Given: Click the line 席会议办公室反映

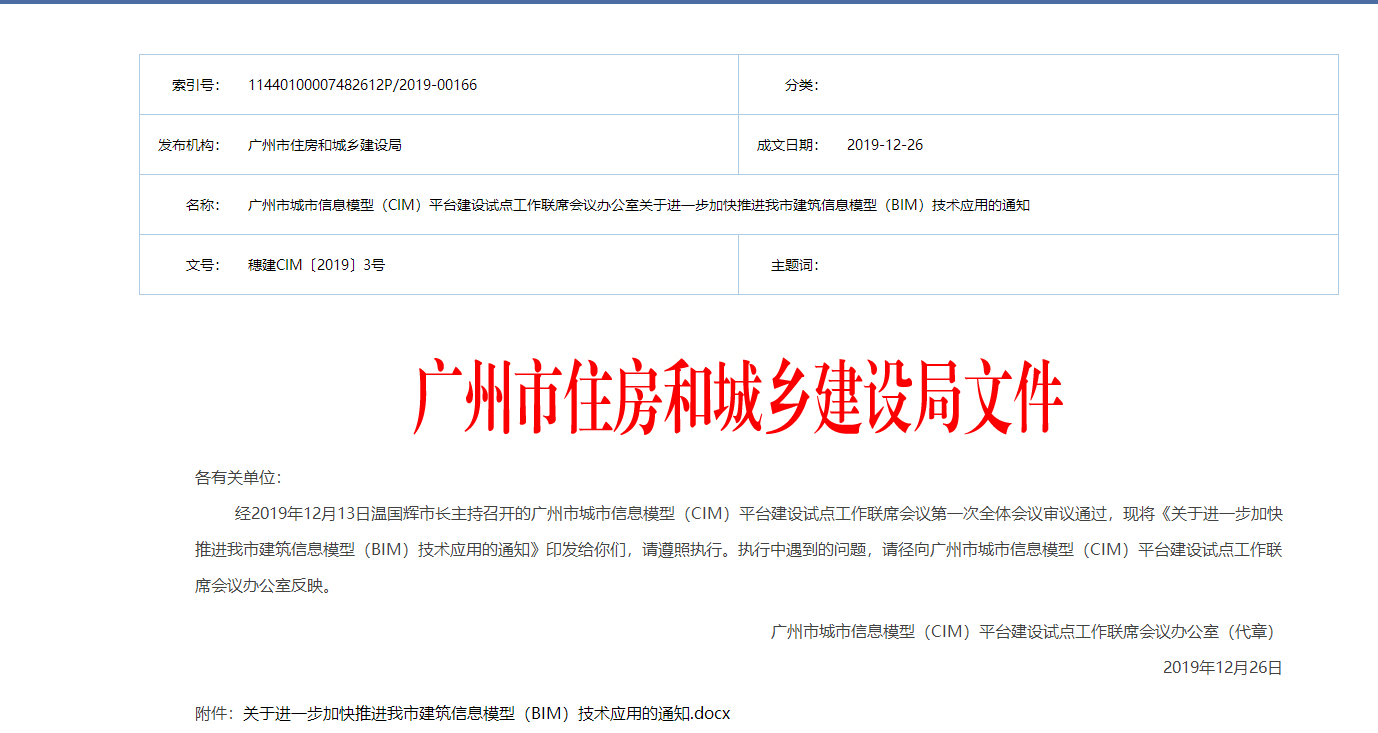Looking at the screenshot, I should (x=263, y=586).
